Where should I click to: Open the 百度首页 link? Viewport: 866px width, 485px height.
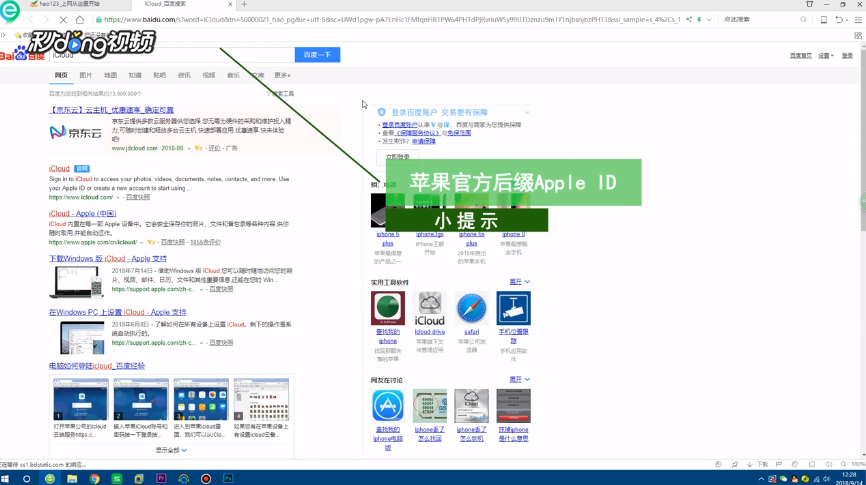(800, 56)
